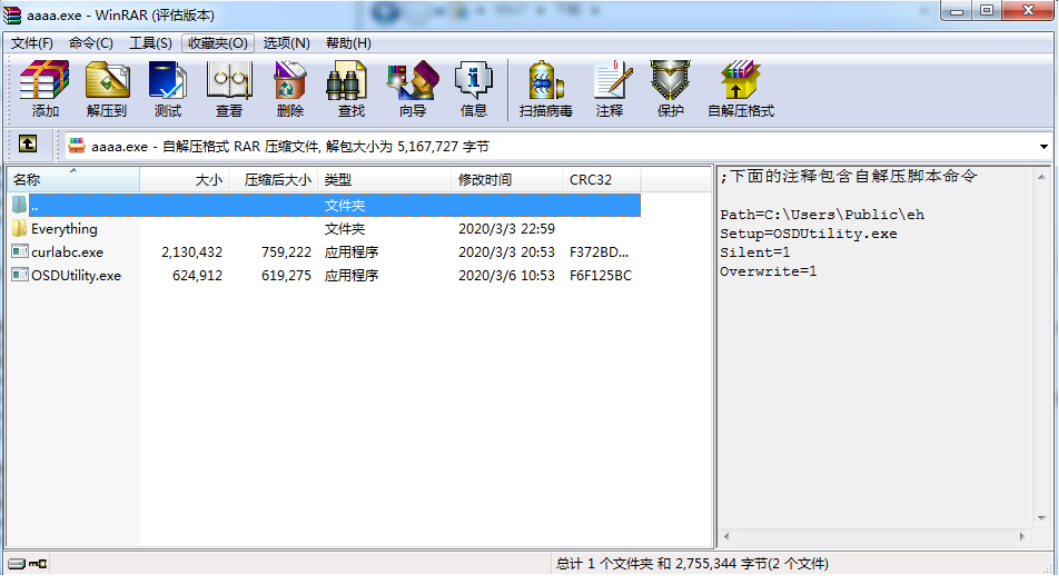Viewport: 1059px width, 576px height.
Task: Click the F6F125BC CRC32 value
Action: pos(601,276)
